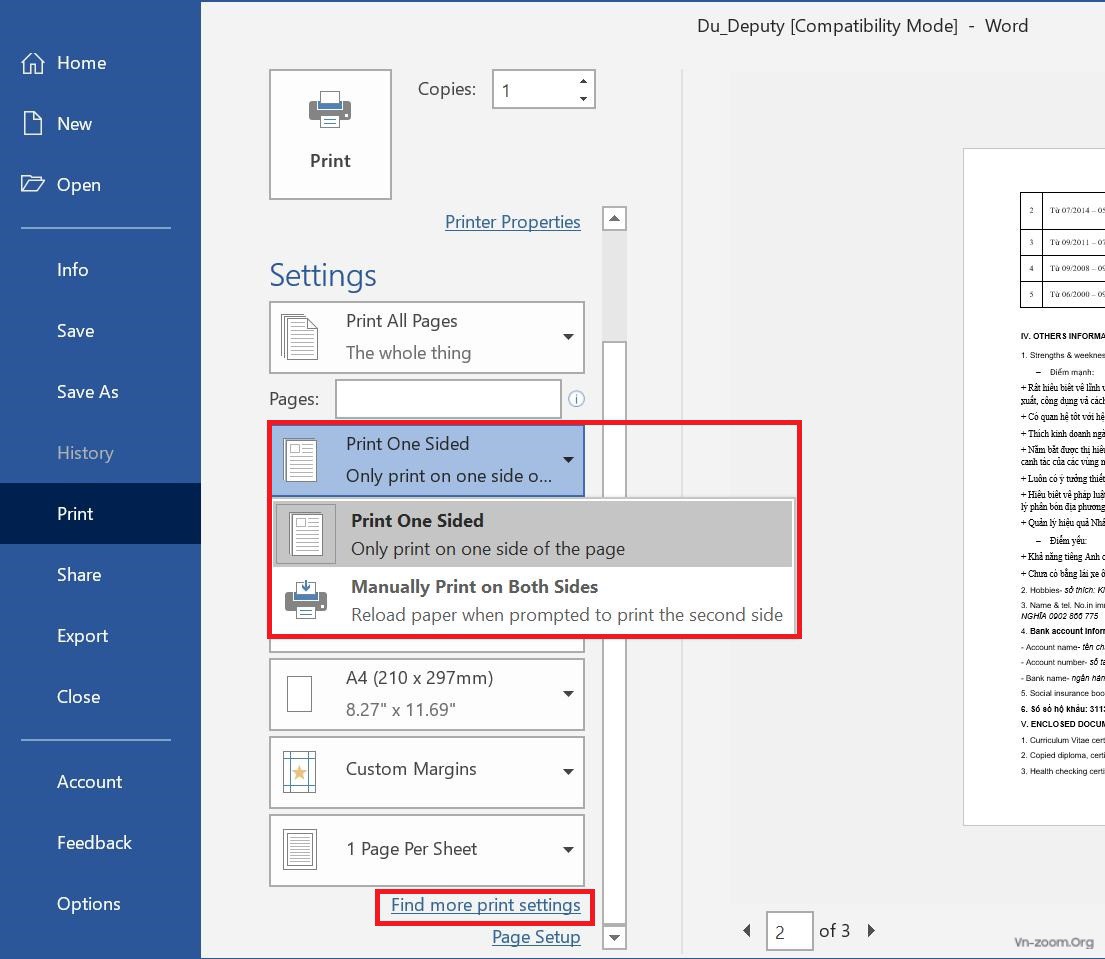This screenshot has height=959, width=1105.
Task: Click Find more print settings link
Action: click(485, 905)
